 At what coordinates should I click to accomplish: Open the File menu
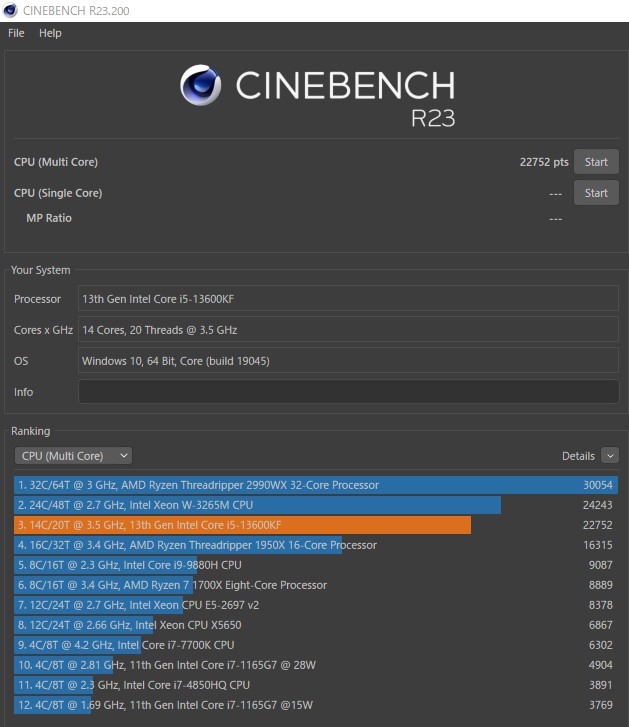click(x=16, y=33)
